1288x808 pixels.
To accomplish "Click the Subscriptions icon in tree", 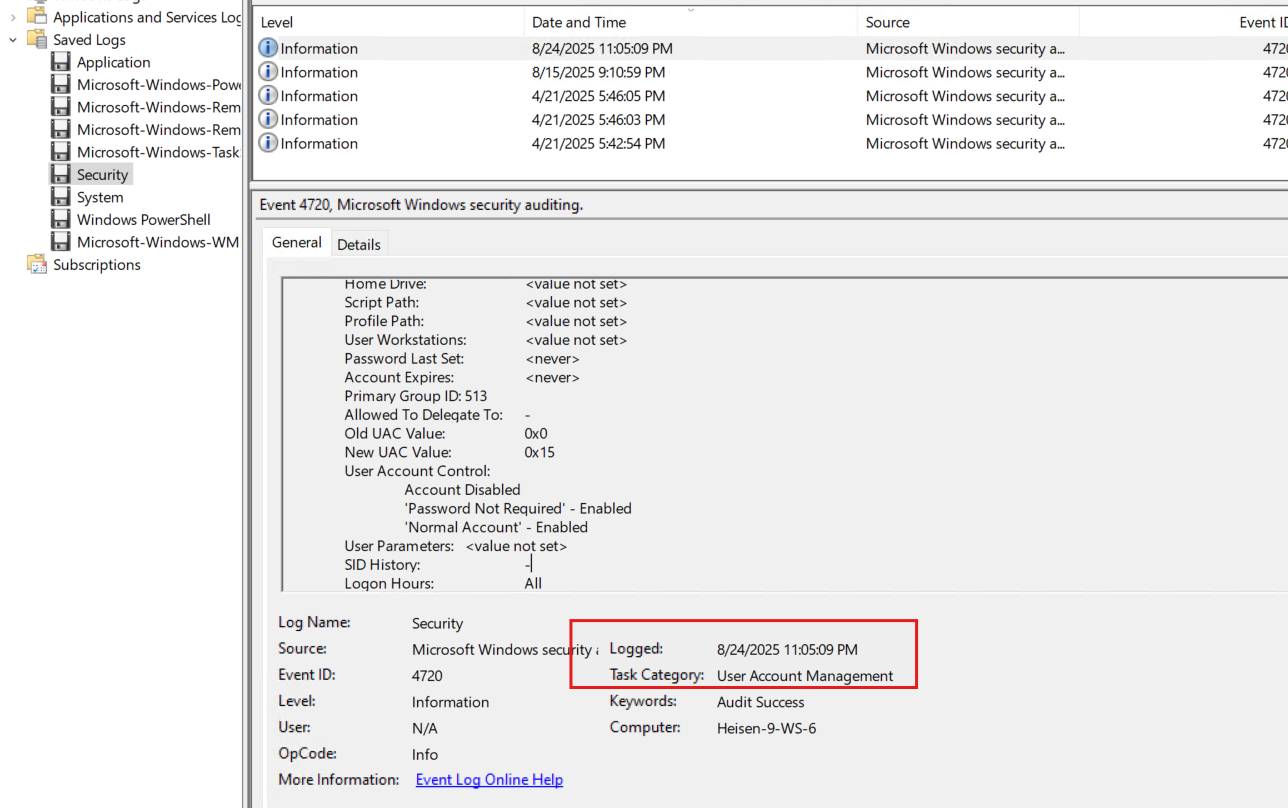I will click(37, 265).
